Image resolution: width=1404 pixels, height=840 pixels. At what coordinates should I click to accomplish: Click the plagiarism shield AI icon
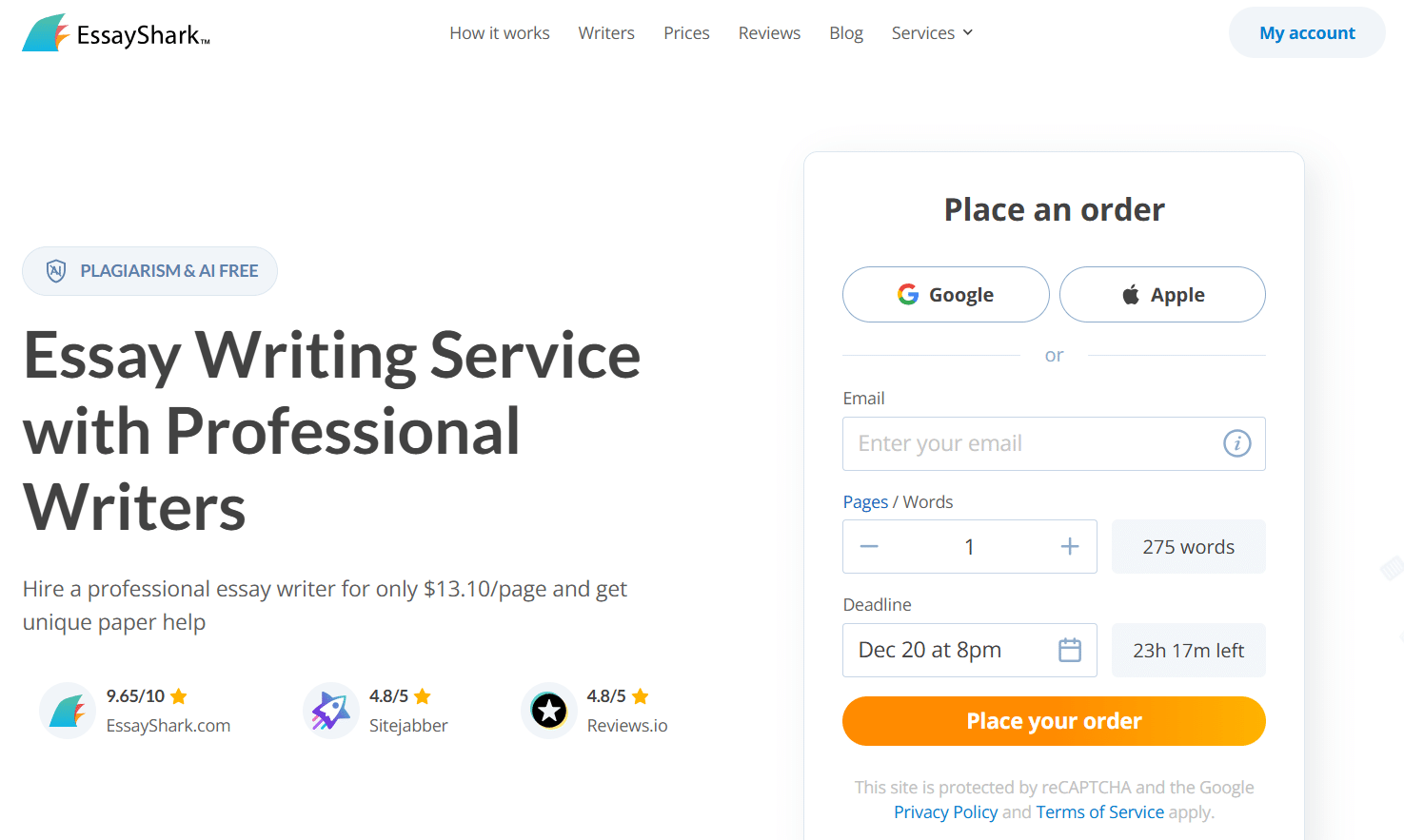[x=56, y=271]
